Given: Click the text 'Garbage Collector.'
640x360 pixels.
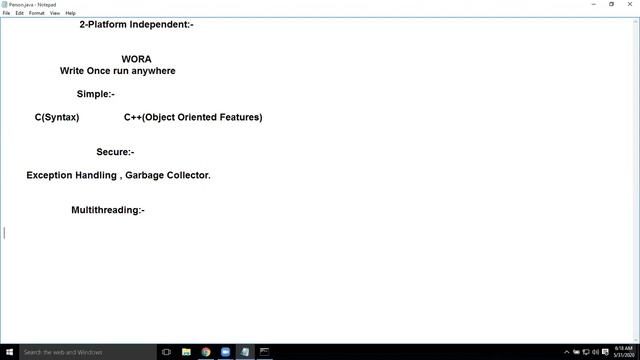Looking at the screenshot, I should 168,175.
